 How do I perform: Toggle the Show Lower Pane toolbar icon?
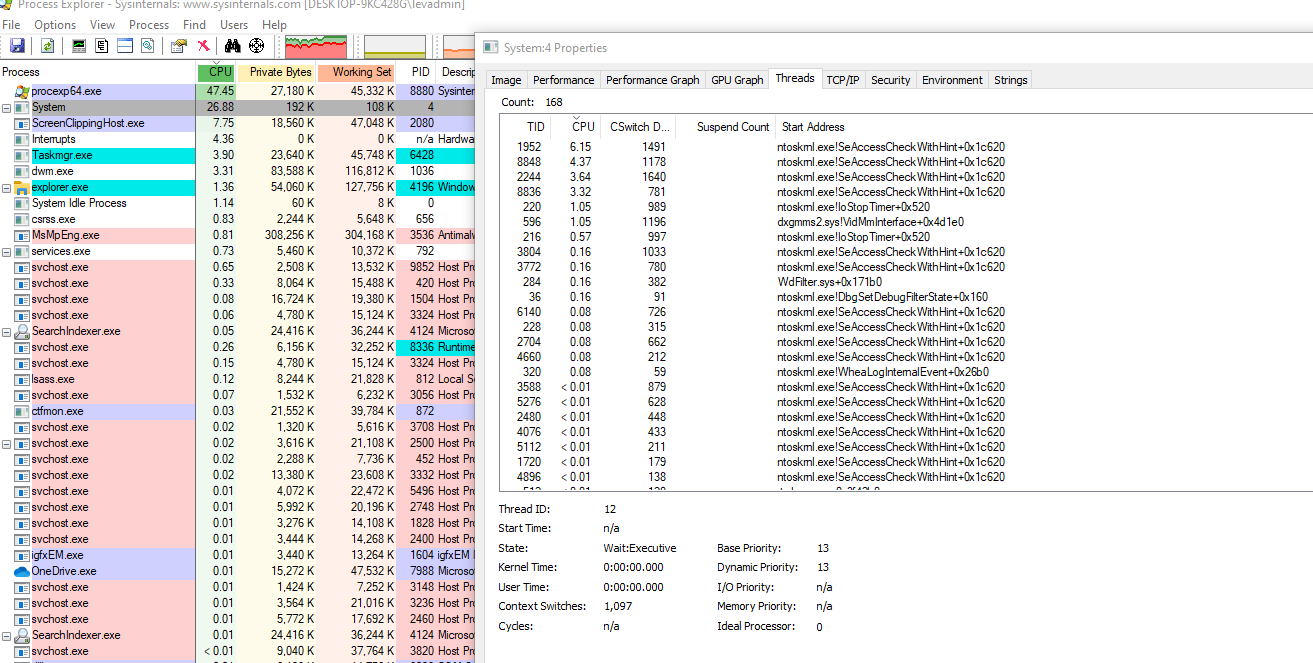tap(125, 45)
